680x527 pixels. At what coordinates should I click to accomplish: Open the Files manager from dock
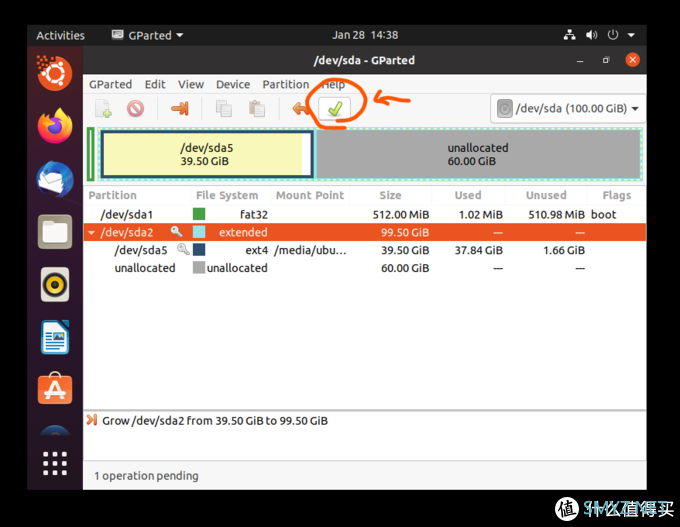[55, 232]
